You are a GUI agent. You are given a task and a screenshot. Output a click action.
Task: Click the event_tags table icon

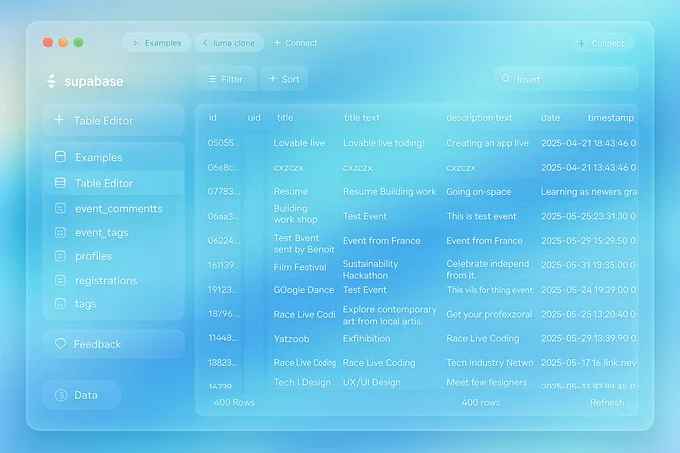point(60,232)
